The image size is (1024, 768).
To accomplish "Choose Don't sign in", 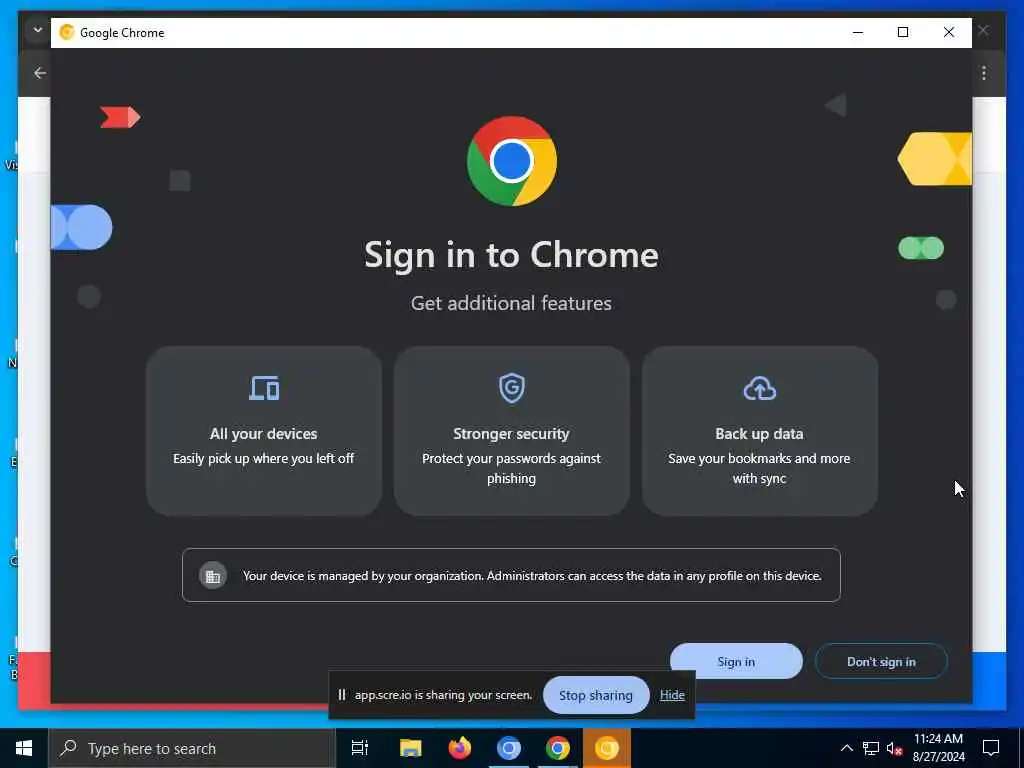I will tap(881, 661).
